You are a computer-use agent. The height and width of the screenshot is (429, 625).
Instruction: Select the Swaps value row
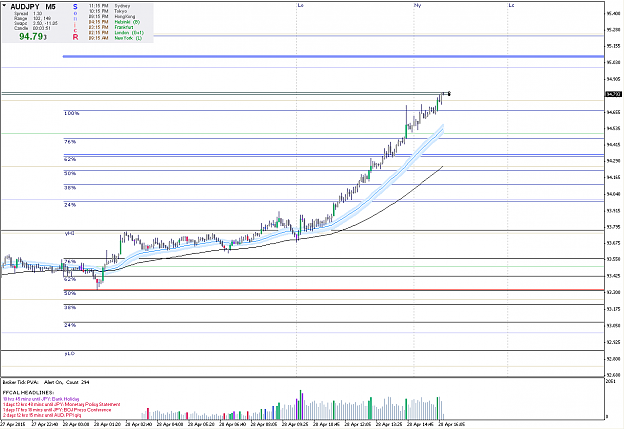35,23
